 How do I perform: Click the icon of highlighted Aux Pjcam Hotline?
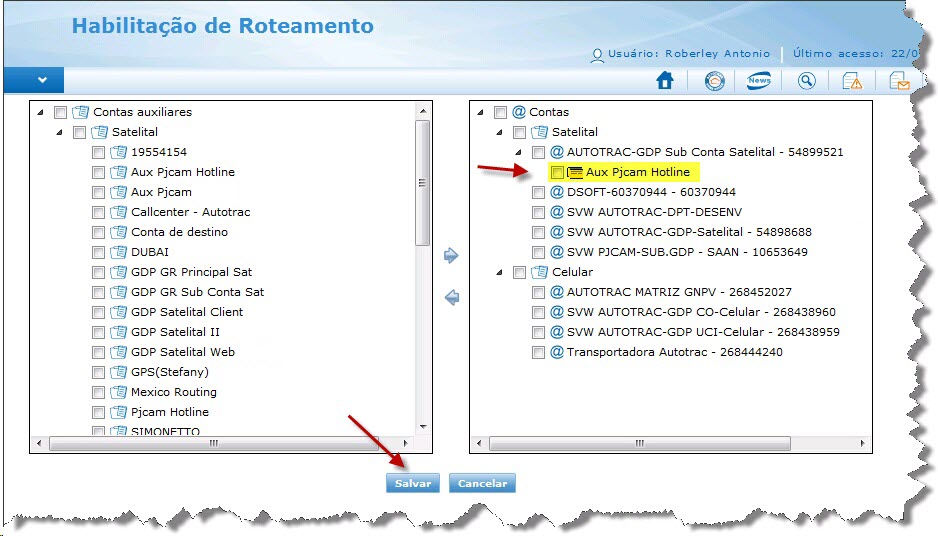575,172
